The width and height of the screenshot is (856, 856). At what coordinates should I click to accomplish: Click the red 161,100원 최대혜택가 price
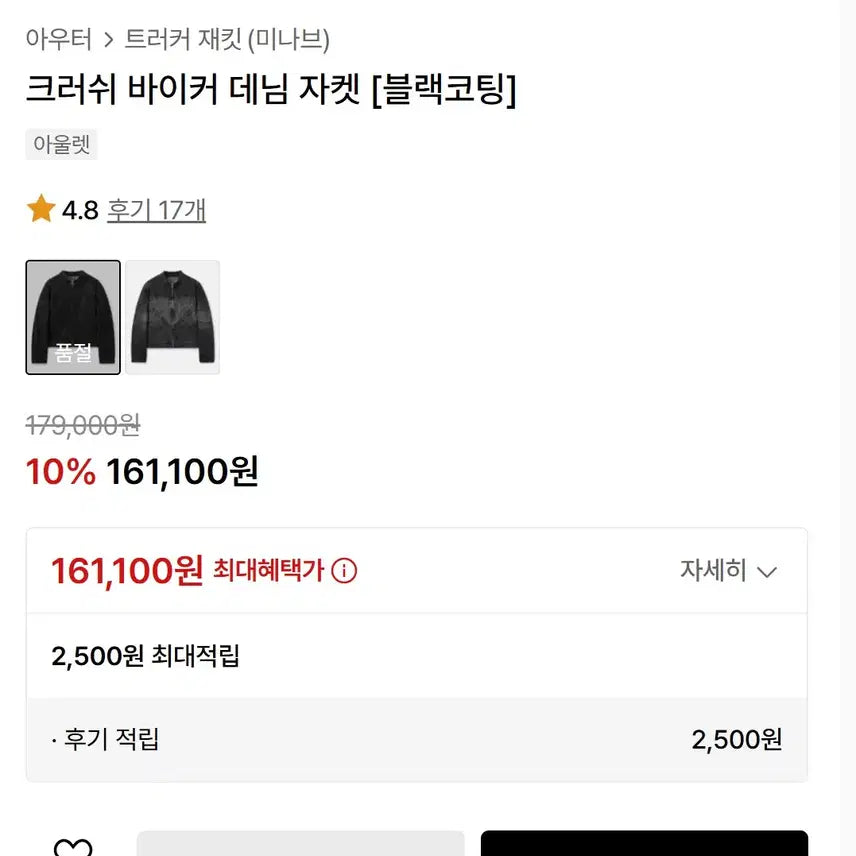127,571
